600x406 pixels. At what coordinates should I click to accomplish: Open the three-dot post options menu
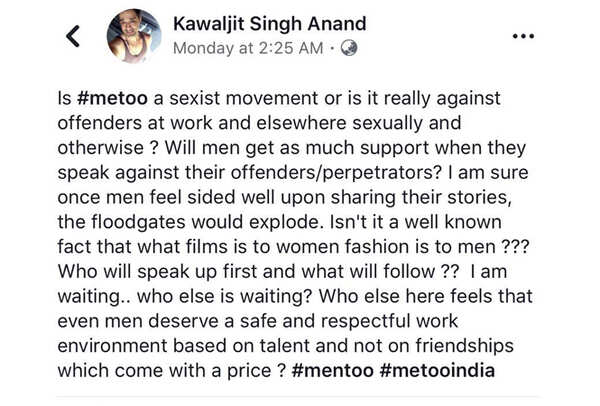point(523,36)
